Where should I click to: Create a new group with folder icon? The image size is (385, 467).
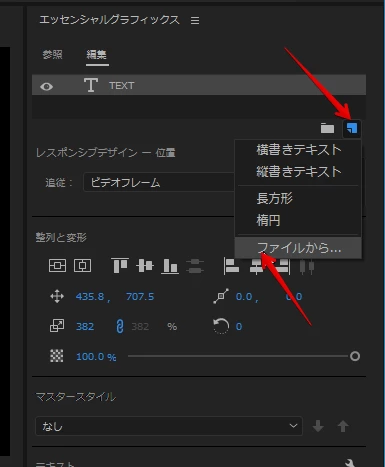[327, 128]
